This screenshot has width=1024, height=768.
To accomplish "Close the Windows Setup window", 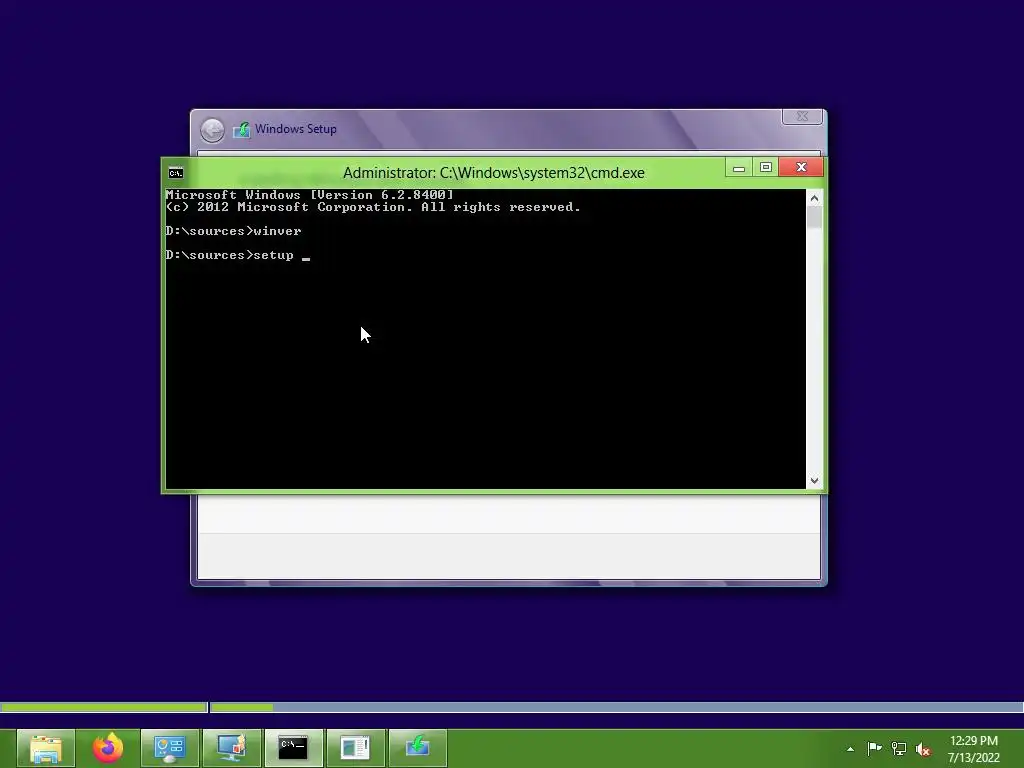I will click(802, 116).
